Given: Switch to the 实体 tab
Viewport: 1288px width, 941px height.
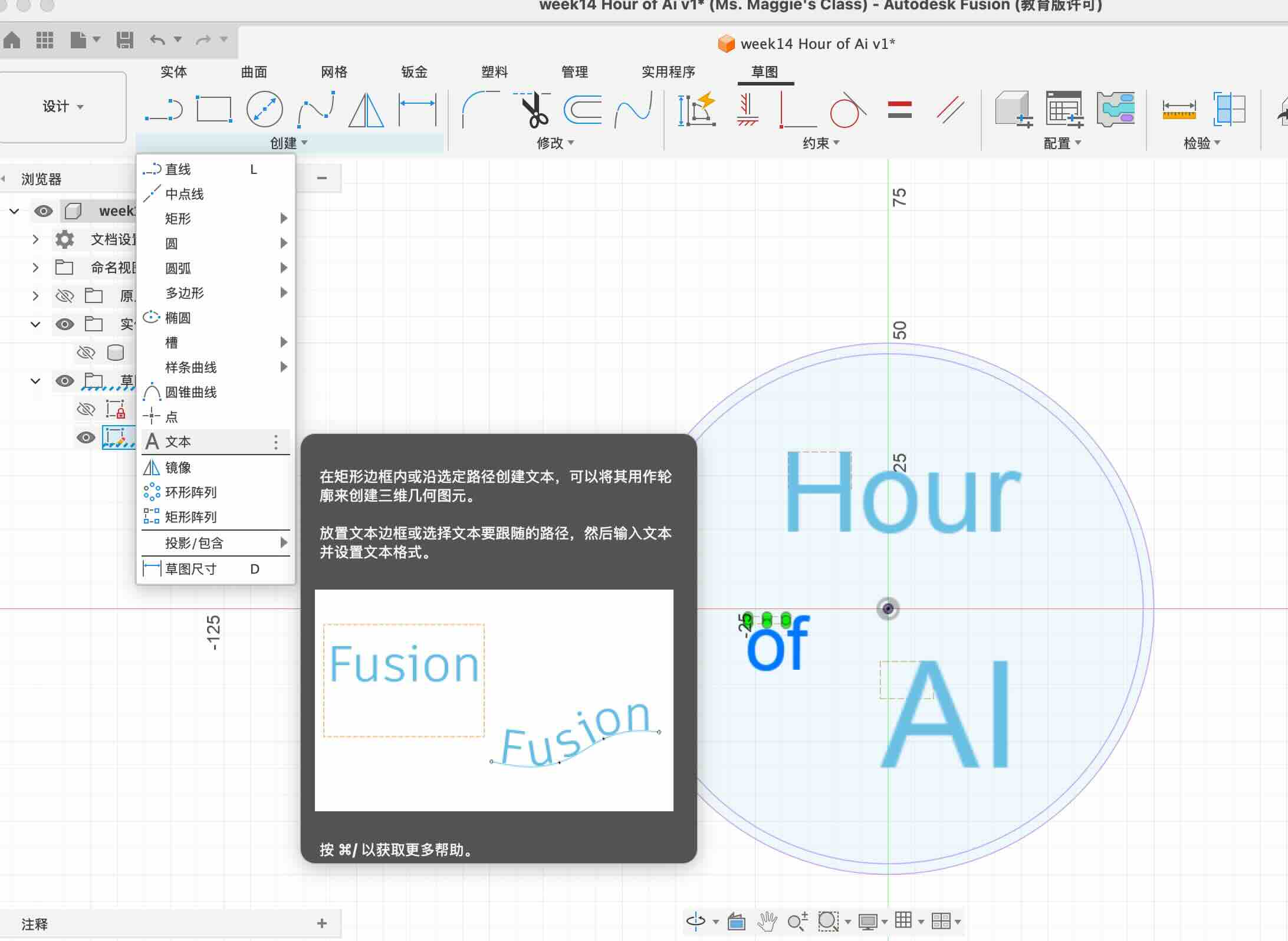Looking at the screenshot, I should (173, 72).
